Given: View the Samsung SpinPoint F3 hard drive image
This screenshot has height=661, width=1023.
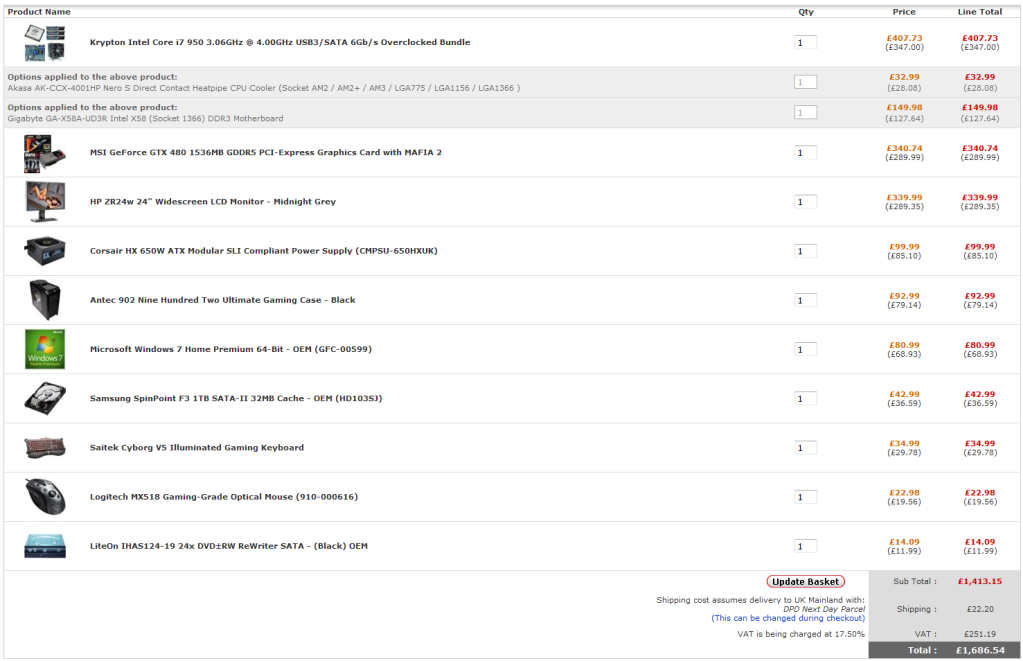Looking at the screenshot, I should (45, 399).
